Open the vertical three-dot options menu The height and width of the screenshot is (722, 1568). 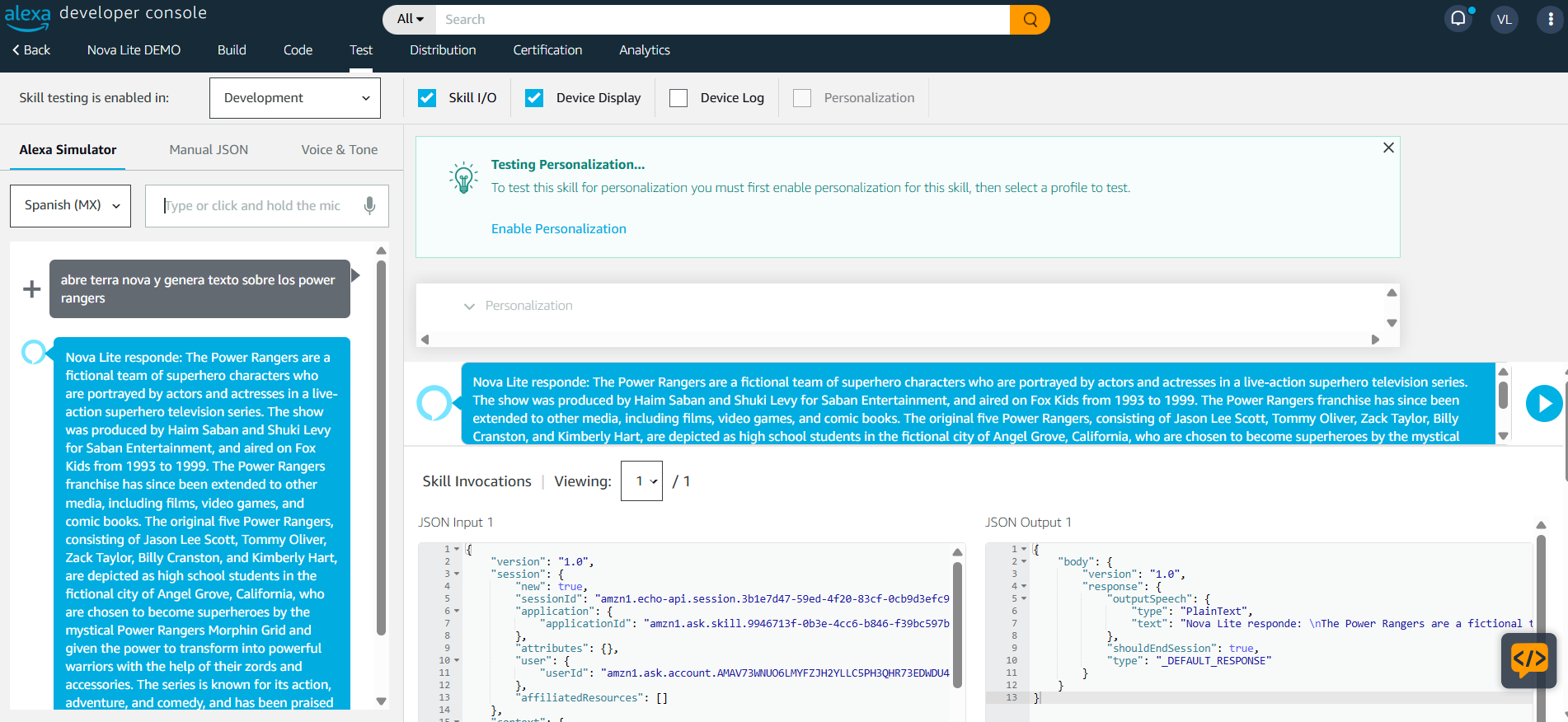pos(1550,20)
